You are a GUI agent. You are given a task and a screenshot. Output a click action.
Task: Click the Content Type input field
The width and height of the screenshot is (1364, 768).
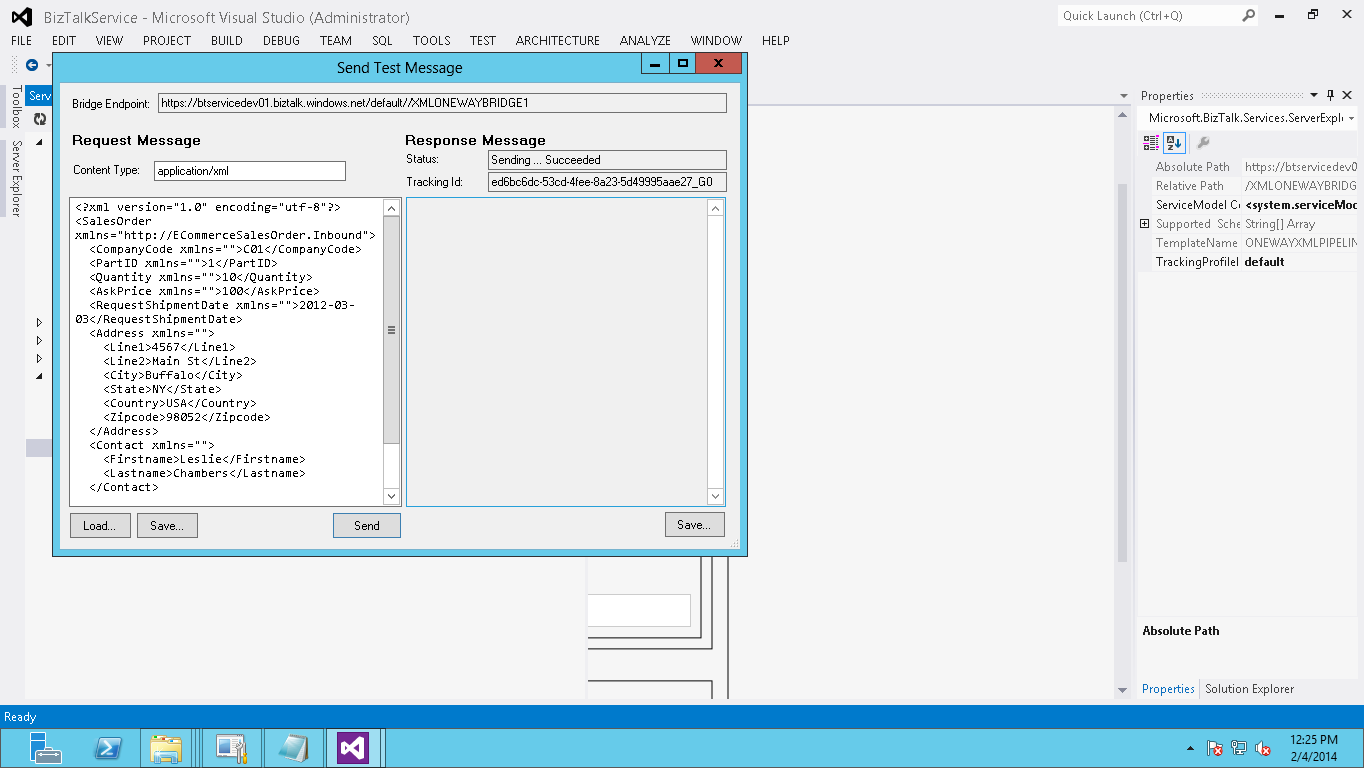coord(250,171)
